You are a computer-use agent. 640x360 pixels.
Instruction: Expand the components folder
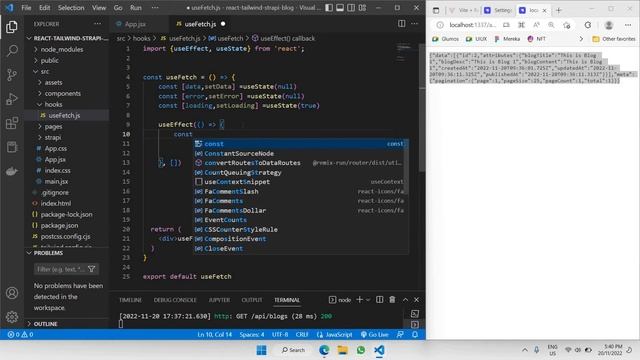(62, 93)
